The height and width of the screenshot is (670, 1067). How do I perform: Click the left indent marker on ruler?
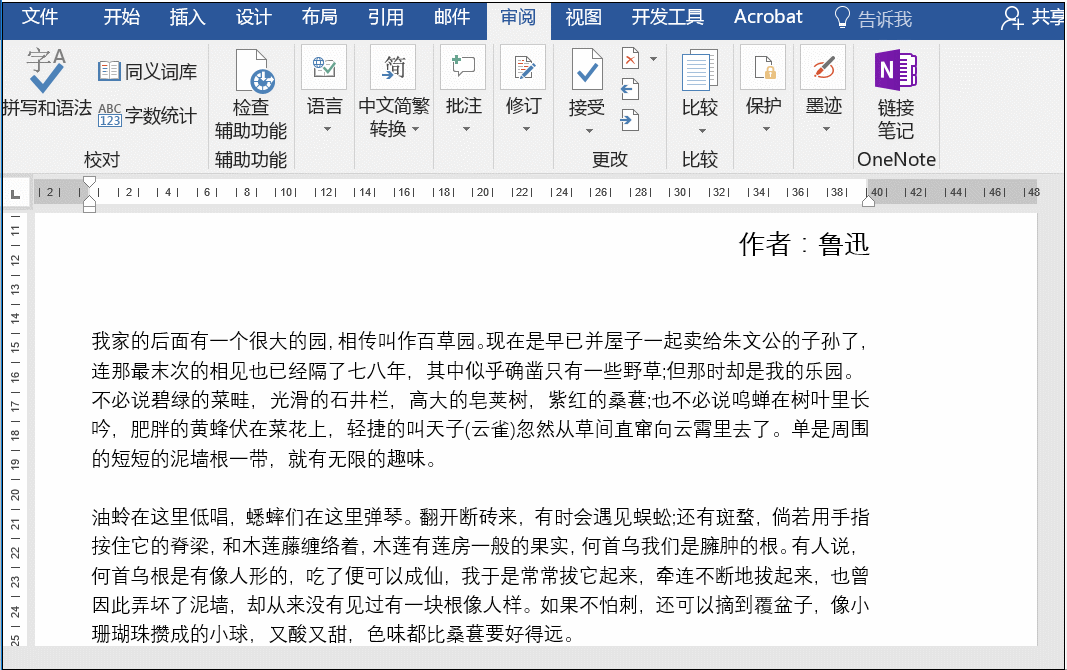(x=89, y=205)
